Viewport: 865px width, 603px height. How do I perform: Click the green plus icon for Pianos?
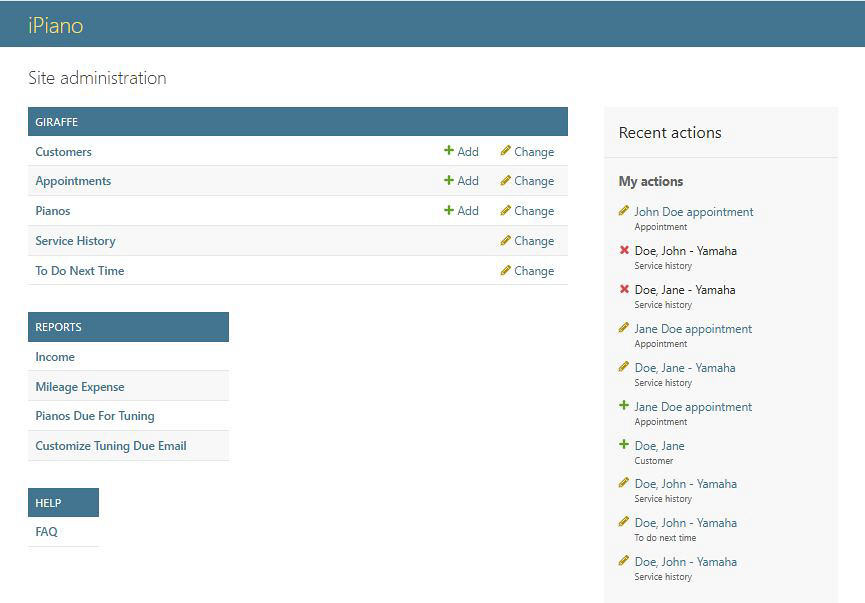tap(449, 211)
